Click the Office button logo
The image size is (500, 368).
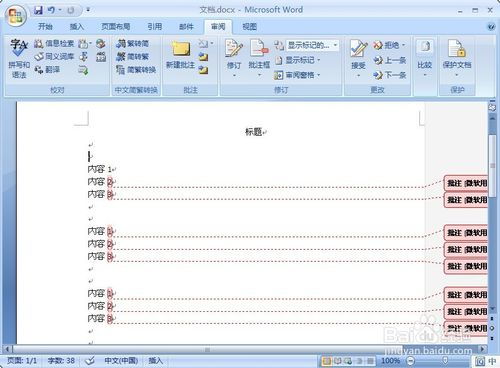point(16,16)
